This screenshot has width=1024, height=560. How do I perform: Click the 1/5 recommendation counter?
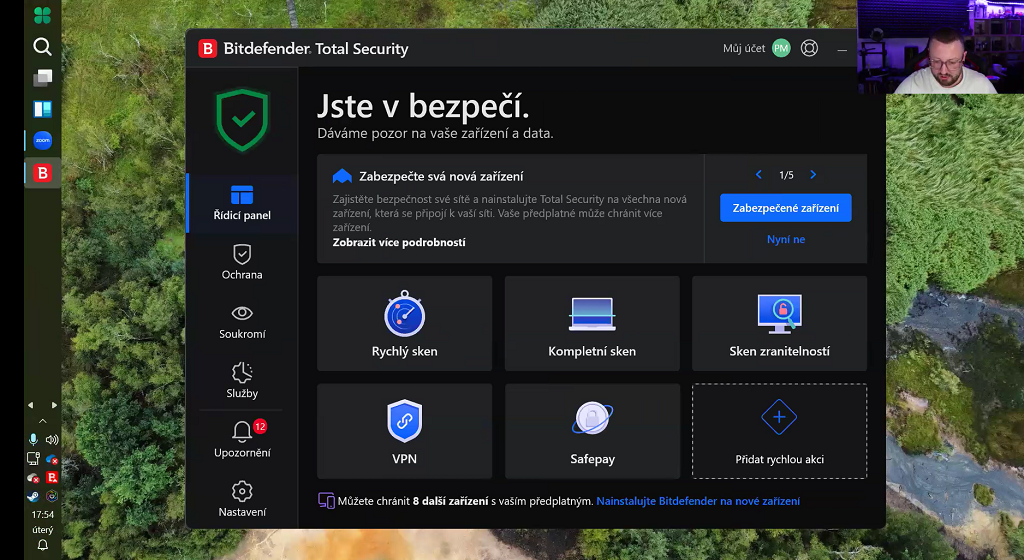(x=786, y=175)
